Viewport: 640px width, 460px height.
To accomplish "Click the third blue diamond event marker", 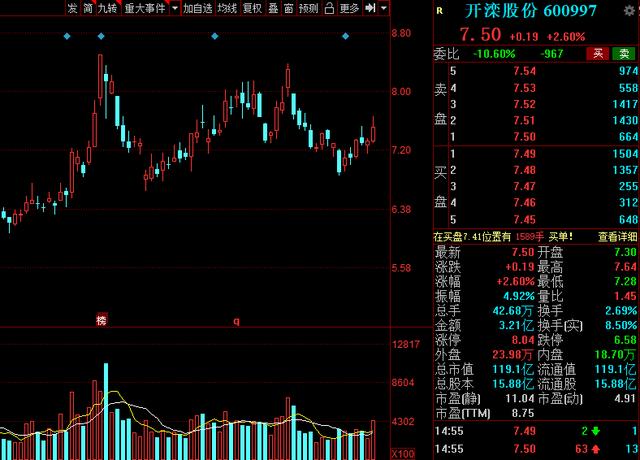I will 215,36.
